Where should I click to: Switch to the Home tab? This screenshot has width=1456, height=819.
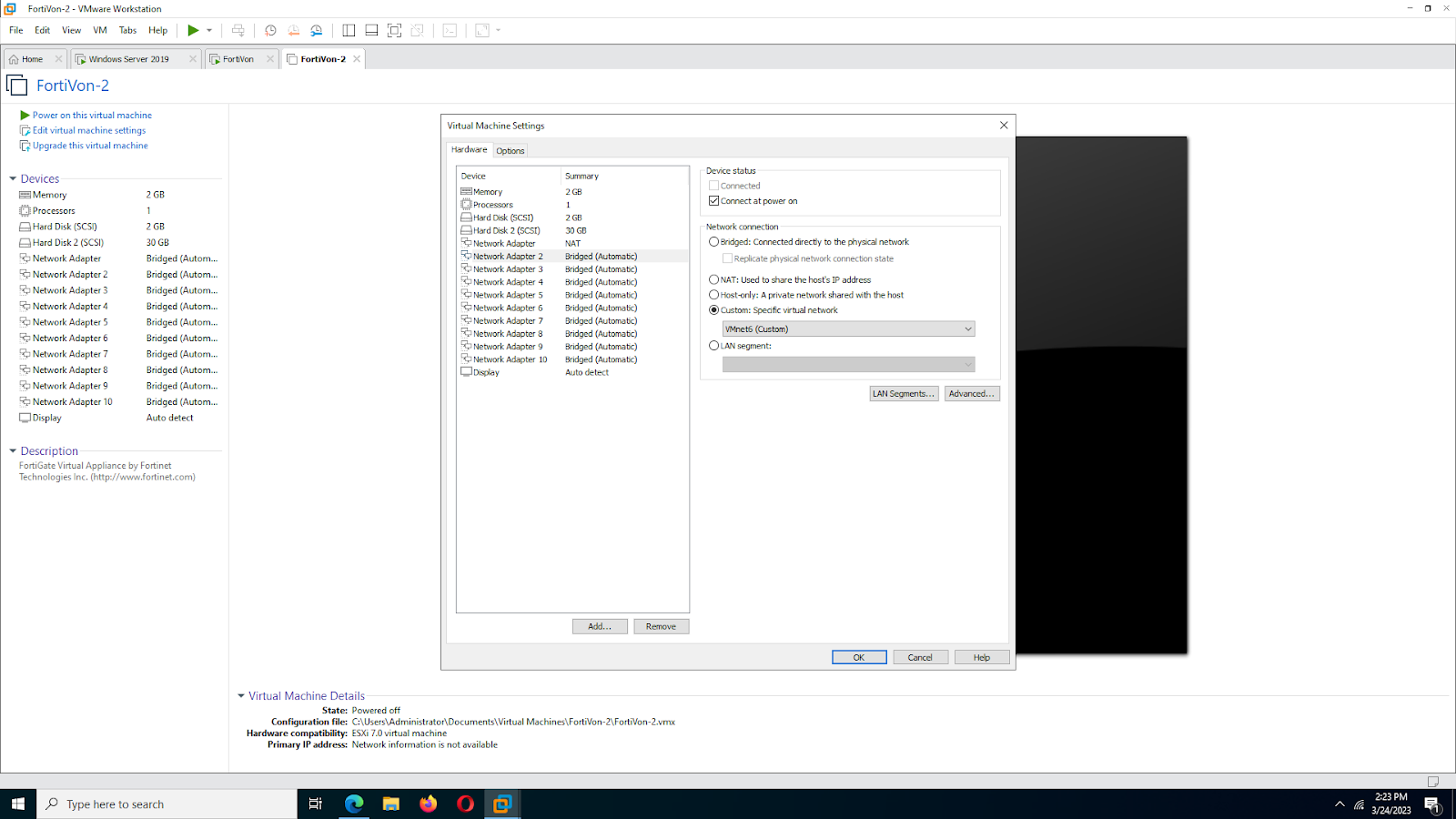point(33,59)
